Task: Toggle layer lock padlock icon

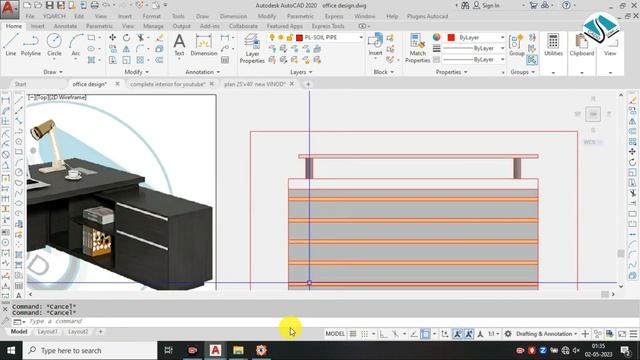Action: pos(290,38)
